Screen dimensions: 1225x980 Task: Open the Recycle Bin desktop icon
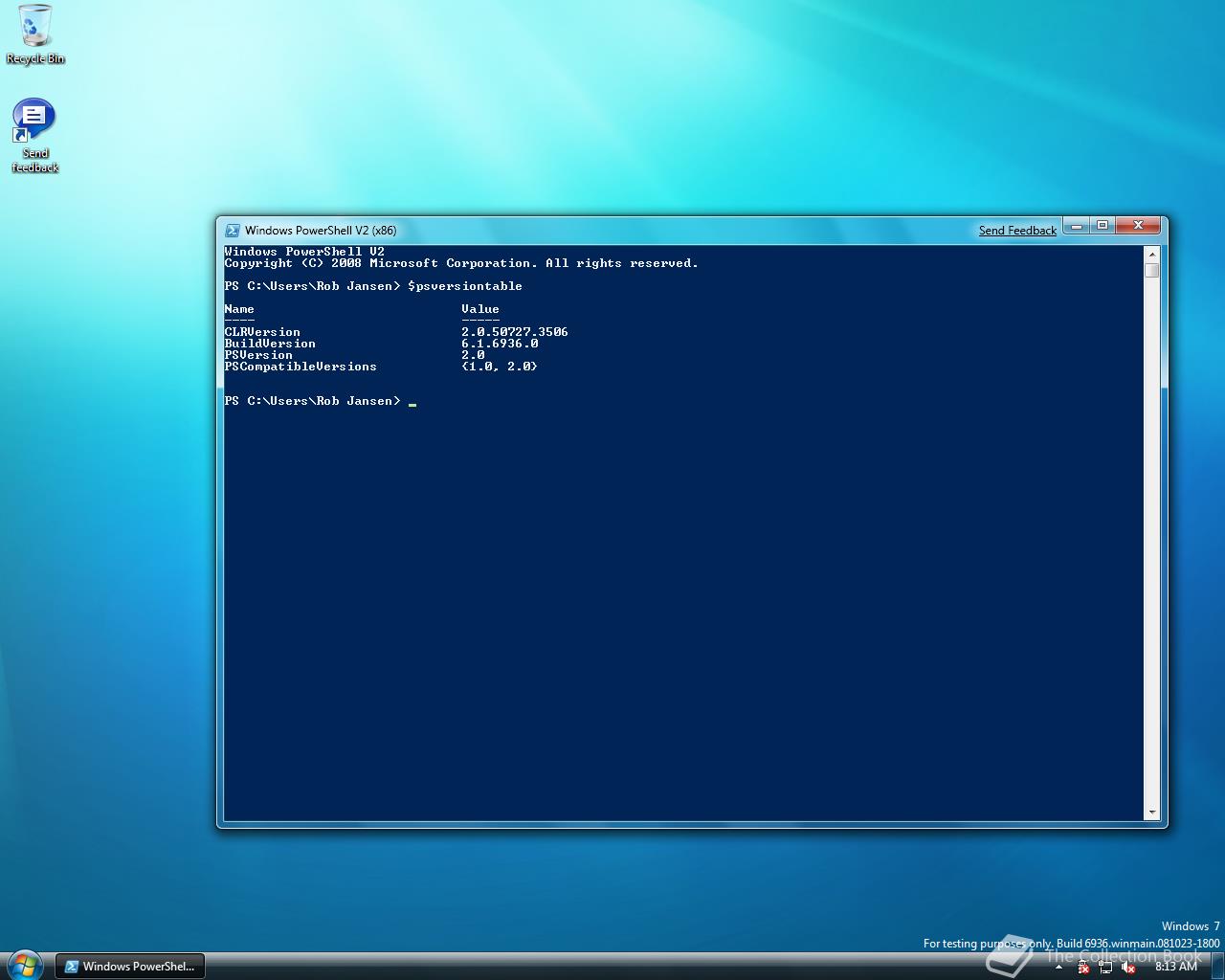pyautogui.click(x=35, y=34)
